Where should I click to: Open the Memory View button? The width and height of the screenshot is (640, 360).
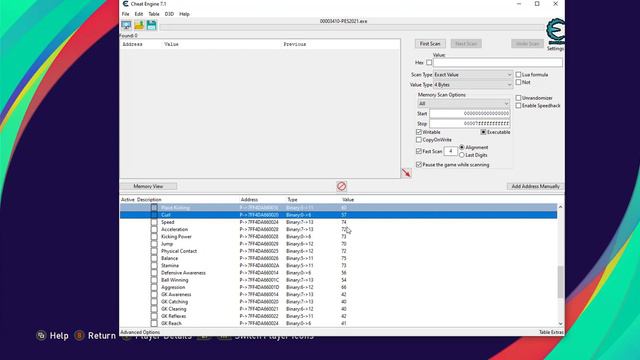point(148,186)
